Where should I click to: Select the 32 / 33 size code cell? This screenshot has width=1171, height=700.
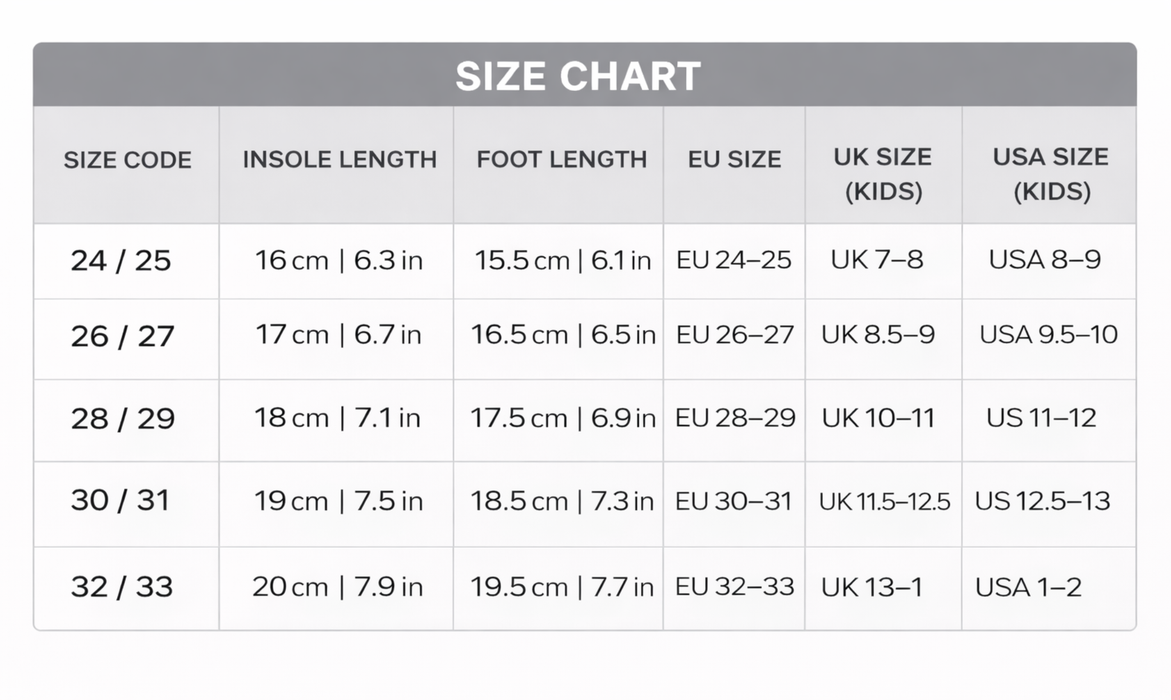tap(122, 587)
